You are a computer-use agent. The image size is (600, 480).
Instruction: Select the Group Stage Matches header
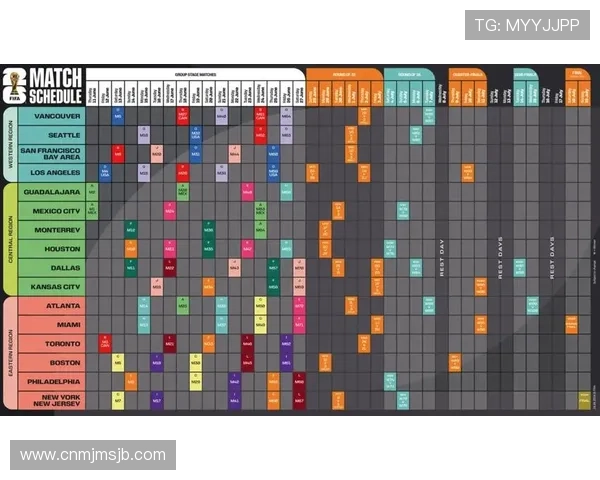194,74
